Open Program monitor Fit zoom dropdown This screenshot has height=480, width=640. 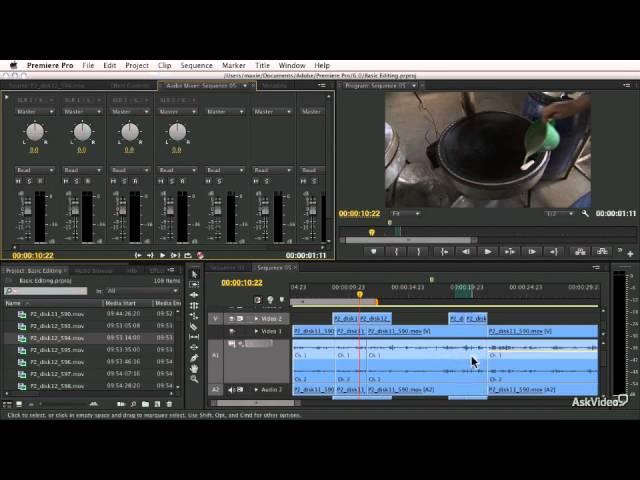pos(406,213)
